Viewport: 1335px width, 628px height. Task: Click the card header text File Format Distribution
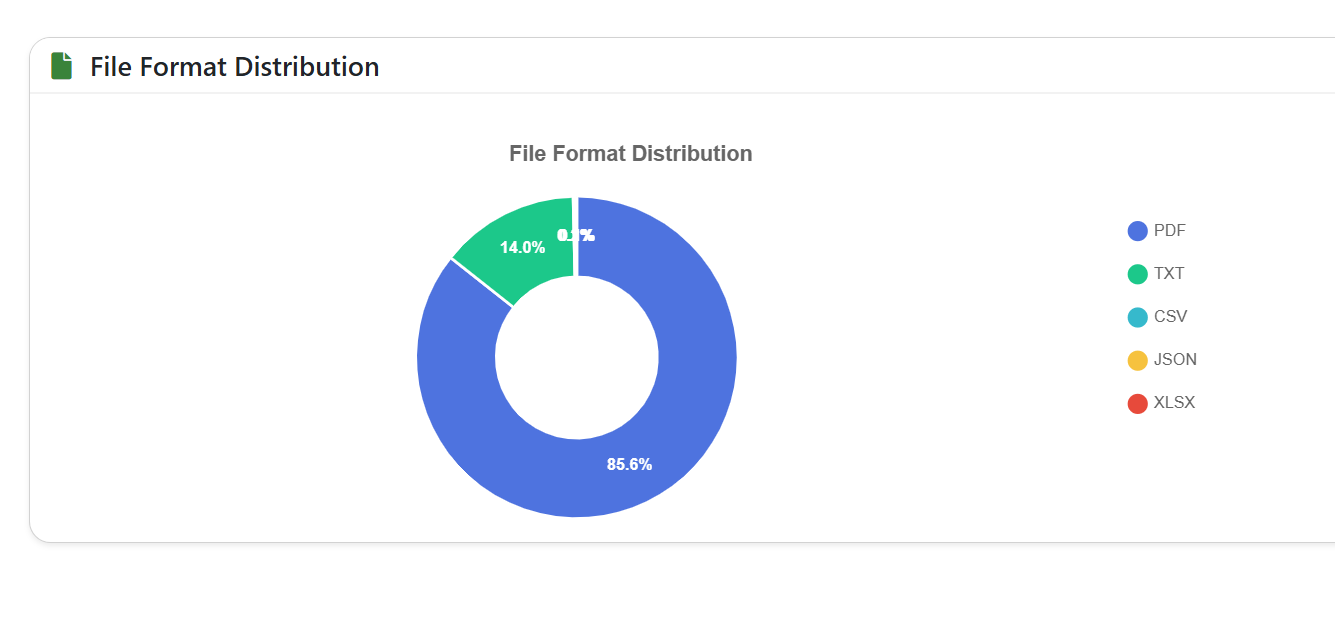235,67
